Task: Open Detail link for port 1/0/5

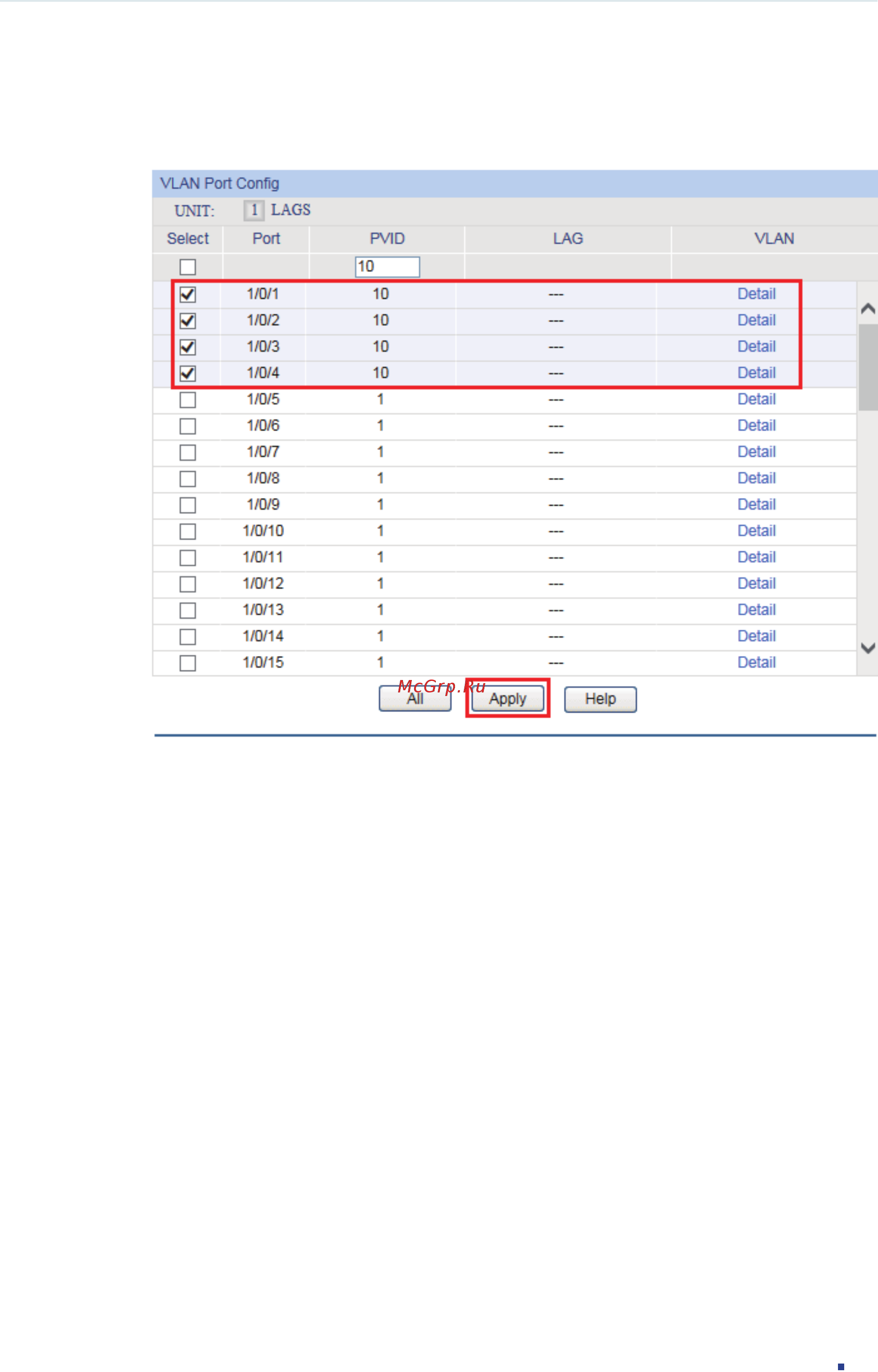Action: [756, 399]
